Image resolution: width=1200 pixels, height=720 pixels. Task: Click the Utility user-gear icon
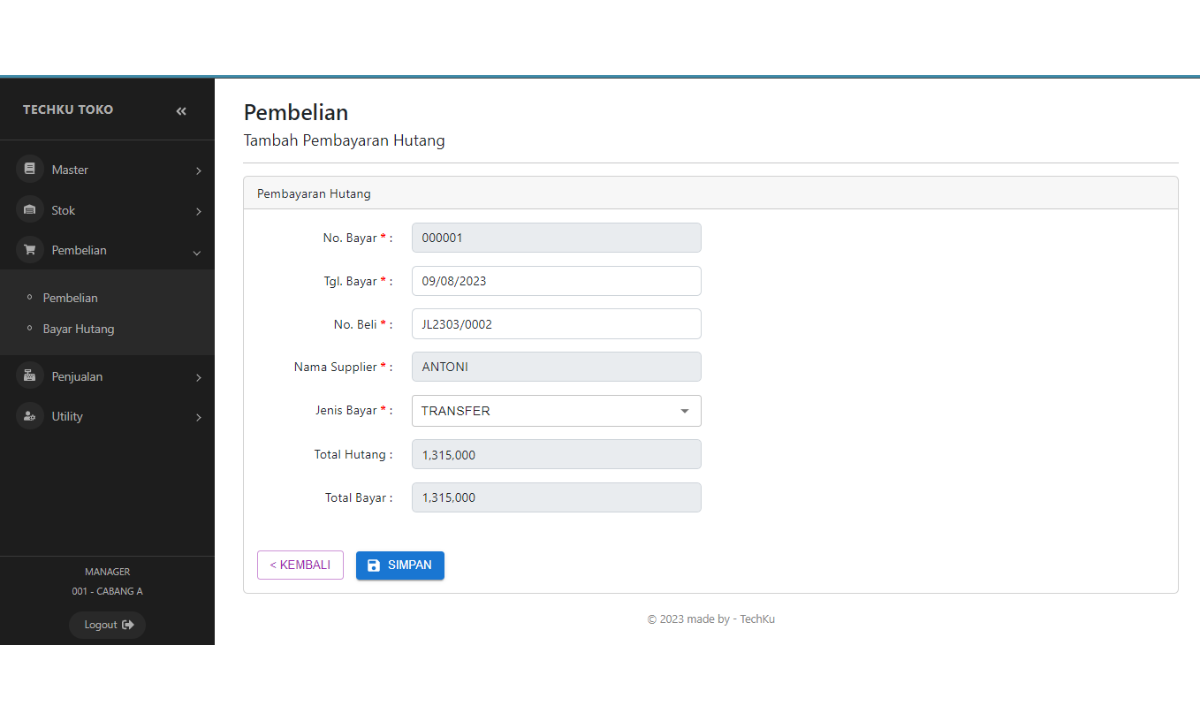click(x=30, y=416)
